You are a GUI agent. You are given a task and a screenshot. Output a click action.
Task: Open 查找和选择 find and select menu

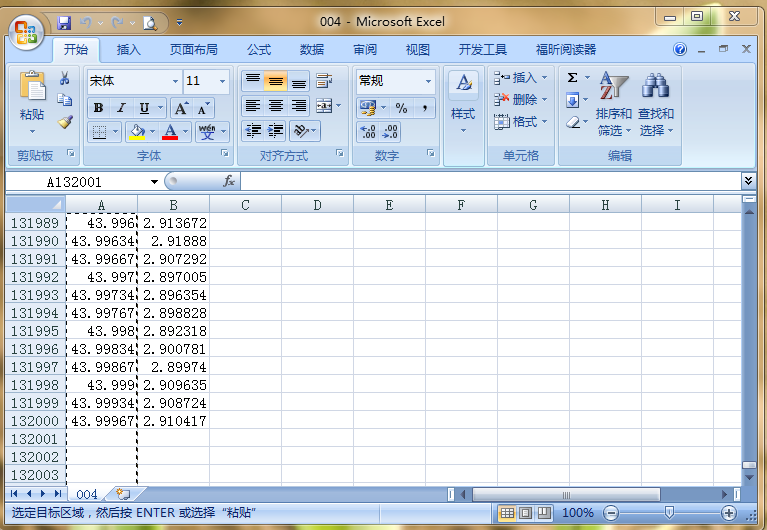[656, 105]
